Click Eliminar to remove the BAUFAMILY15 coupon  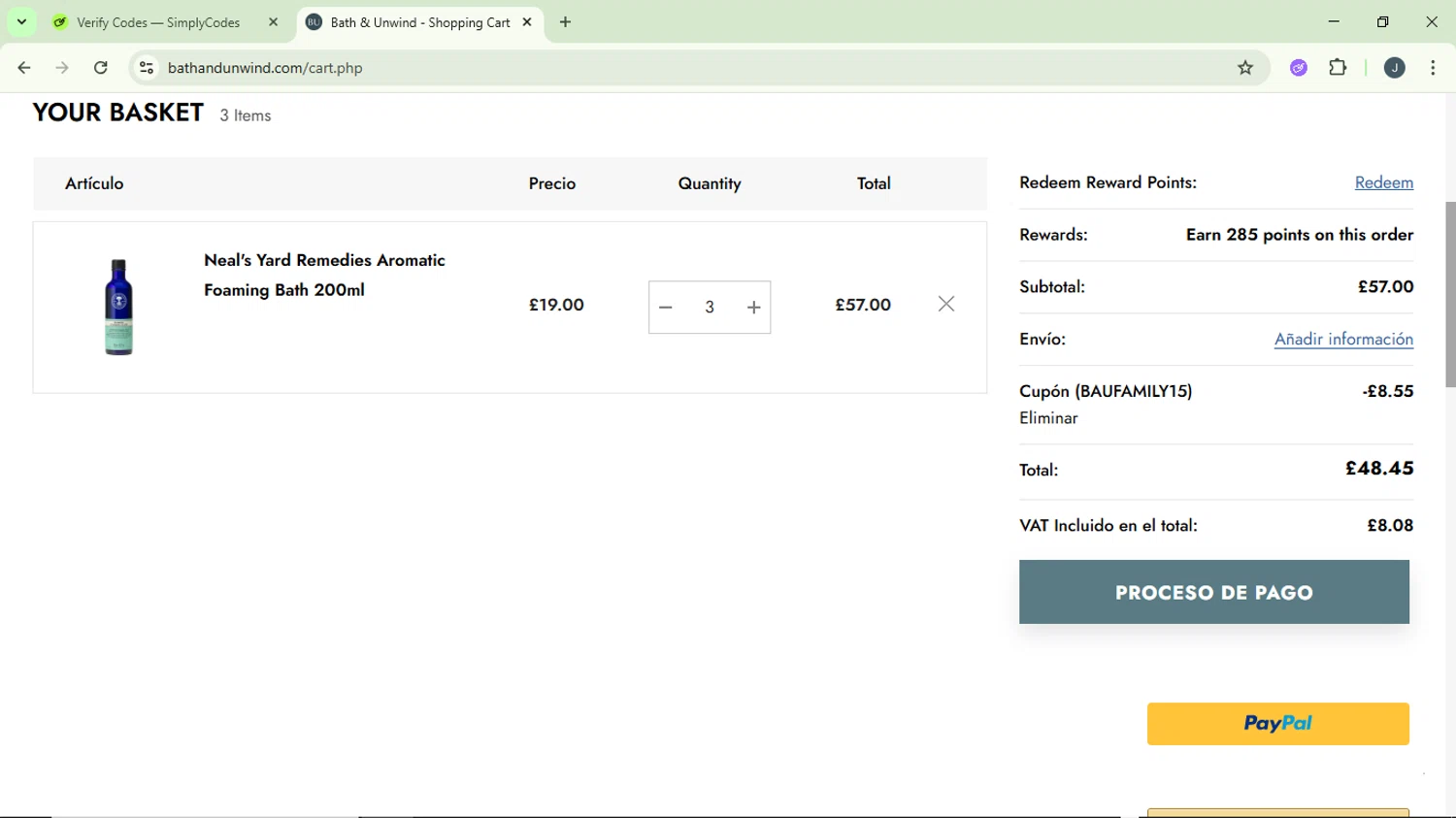click(1048, 418)
